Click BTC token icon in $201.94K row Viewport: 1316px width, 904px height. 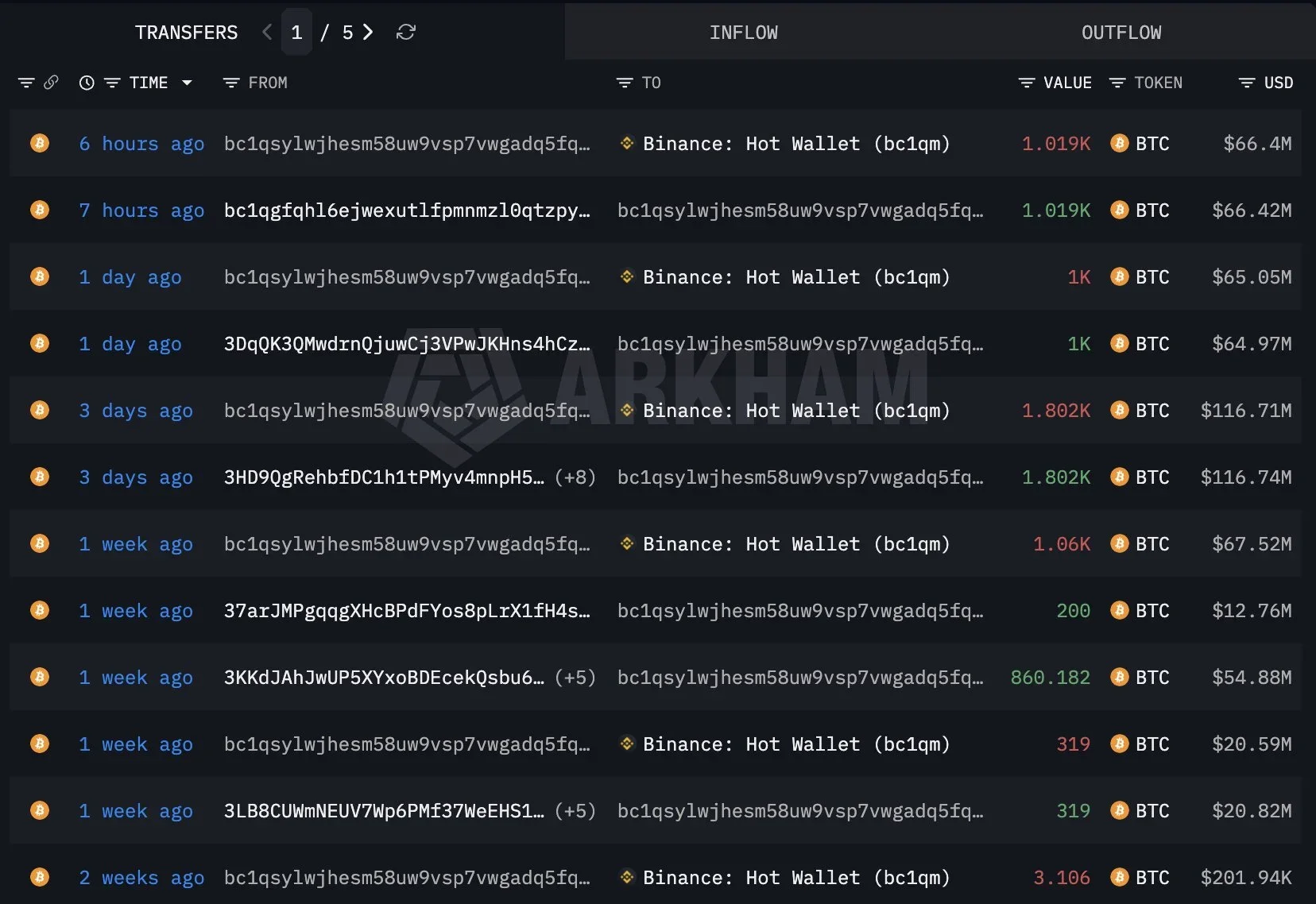pos(1120,877)
